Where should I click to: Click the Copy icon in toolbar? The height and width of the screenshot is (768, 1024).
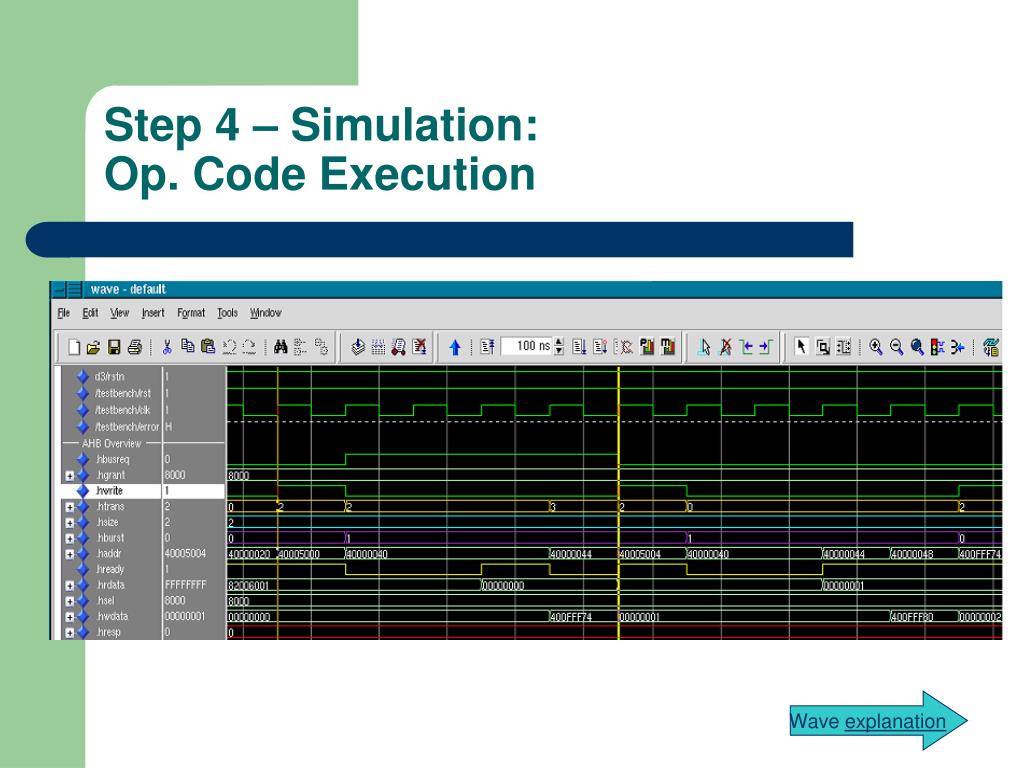click(188, 347)
